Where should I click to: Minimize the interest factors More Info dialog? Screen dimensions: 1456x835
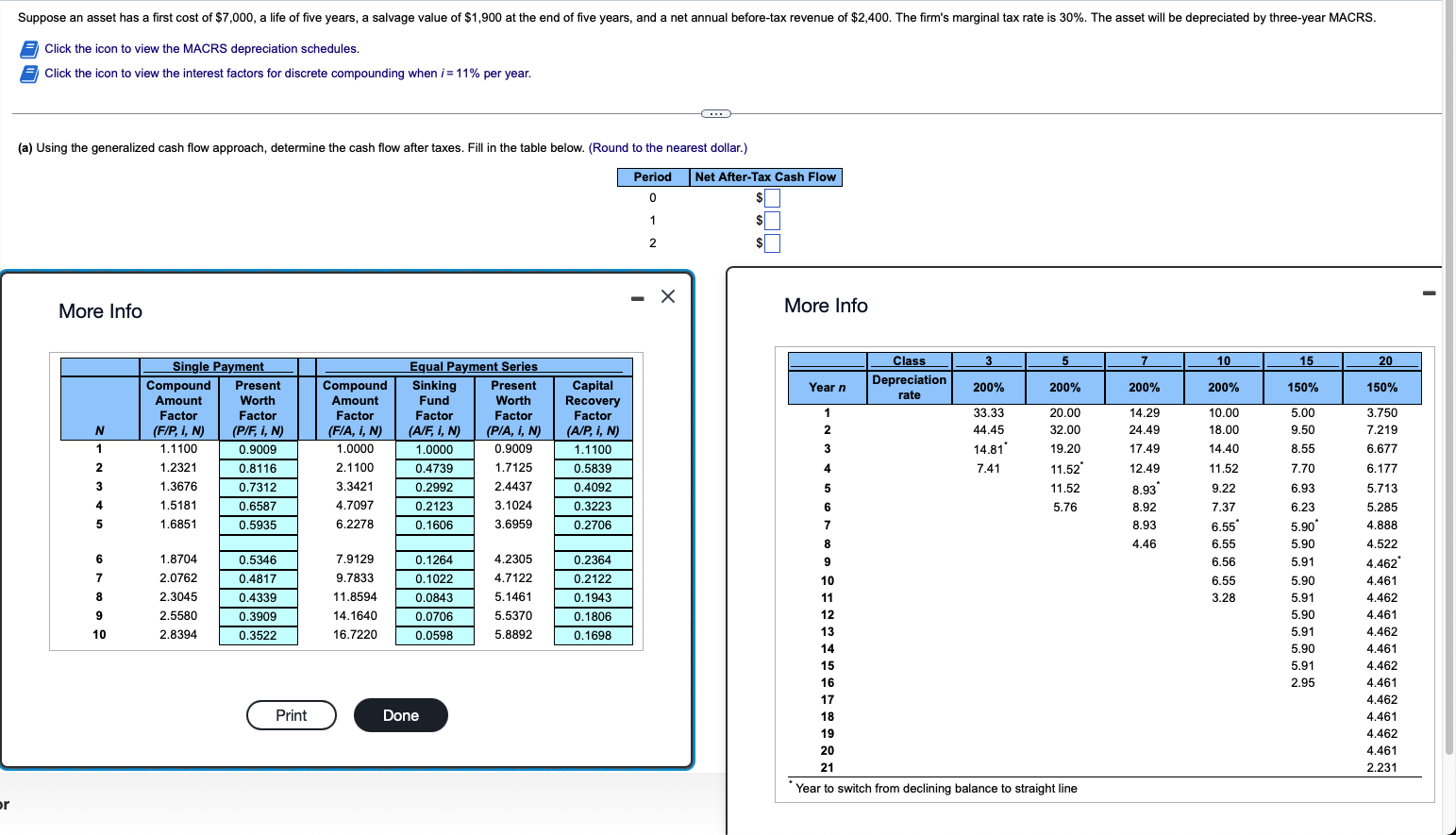point(637,295)
